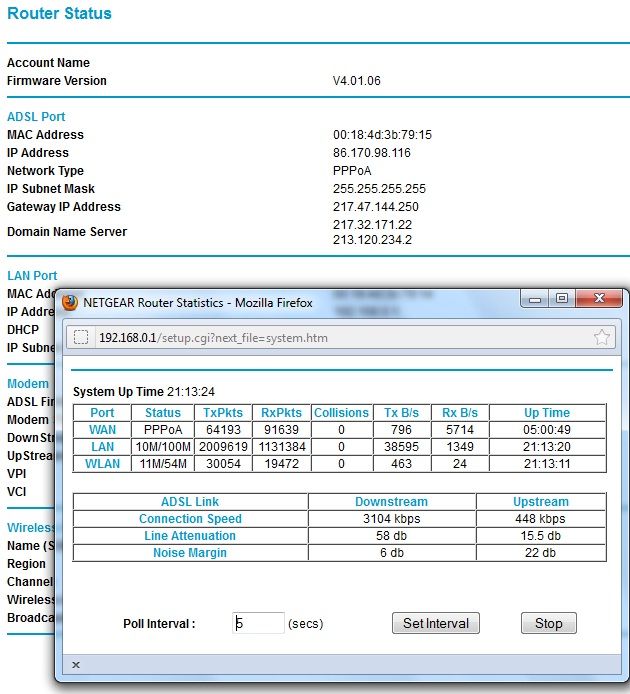Select the WLAN row label
Image resolution: width=630 pixels, height=694 pixels.
point(102,464)
